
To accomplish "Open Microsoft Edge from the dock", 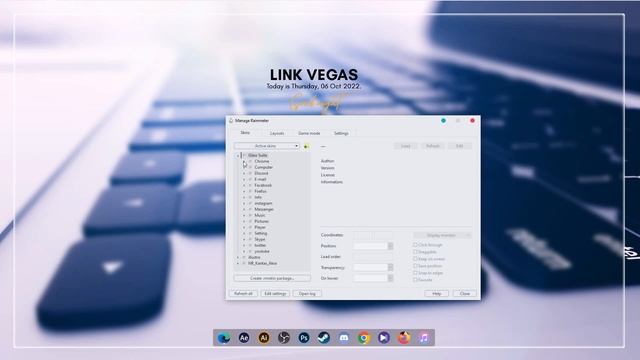I will click(224, 338).
